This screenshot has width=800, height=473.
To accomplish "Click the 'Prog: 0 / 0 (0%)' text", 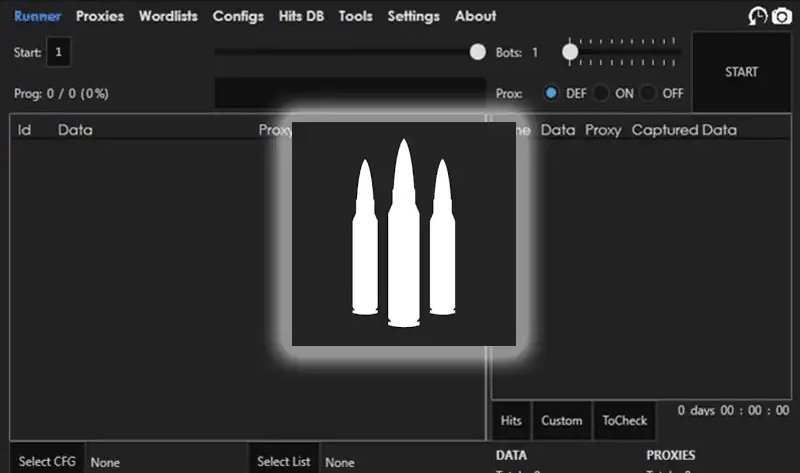I will (x=61, y=94).
